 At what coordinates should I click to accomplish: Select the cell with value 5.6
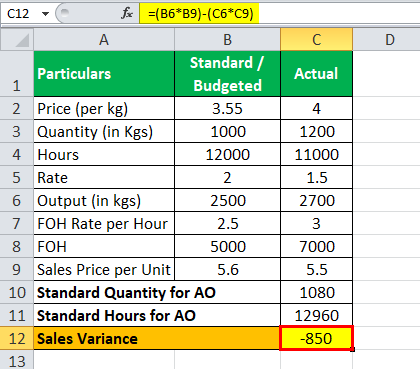click(227, 269)
